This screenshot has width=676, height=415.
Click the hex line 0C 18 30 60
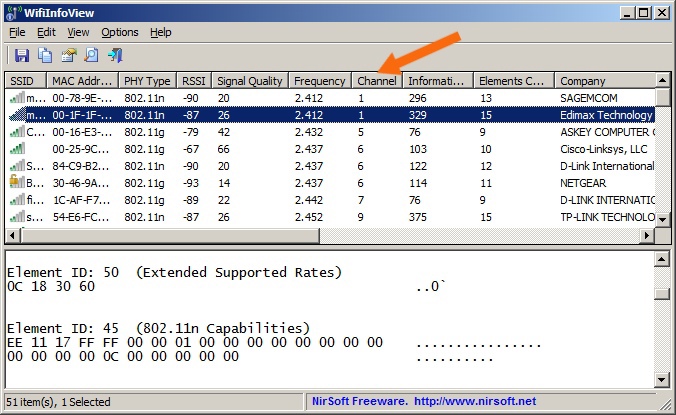pyautogui.click(x=51, y=286)
